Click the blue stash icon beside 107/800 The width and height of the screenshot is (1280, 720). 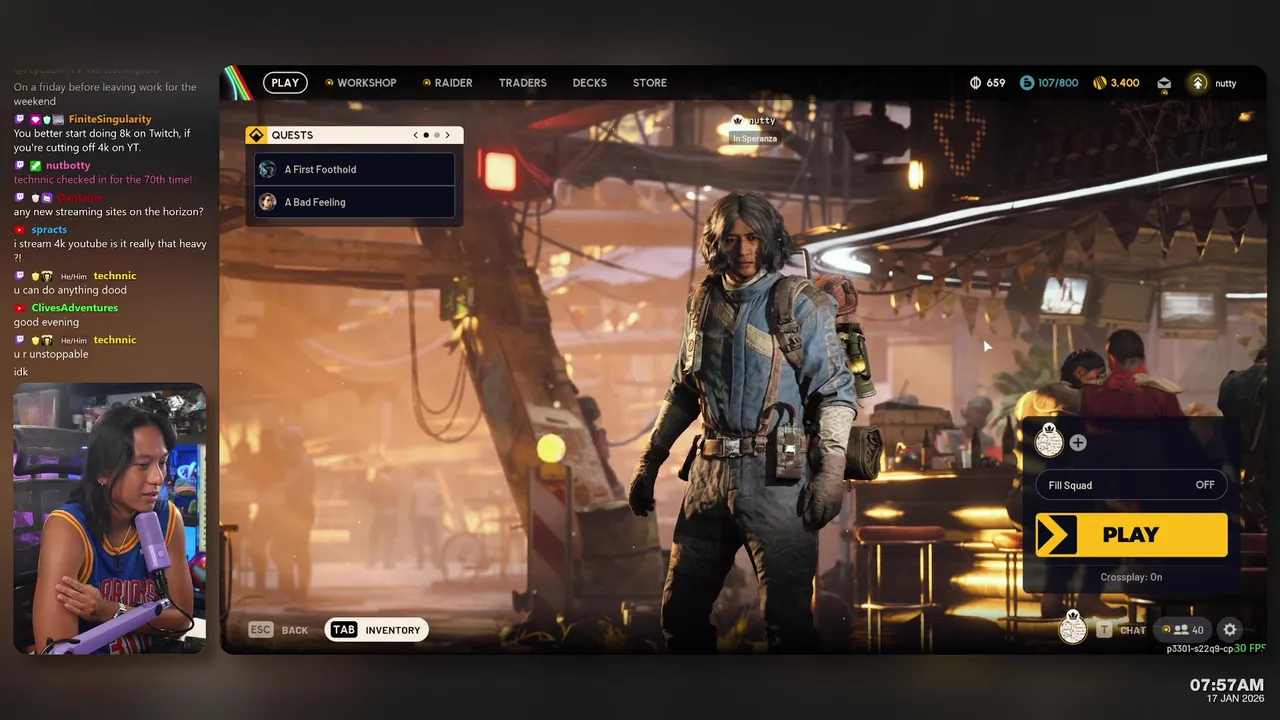tap(1027, 83)
